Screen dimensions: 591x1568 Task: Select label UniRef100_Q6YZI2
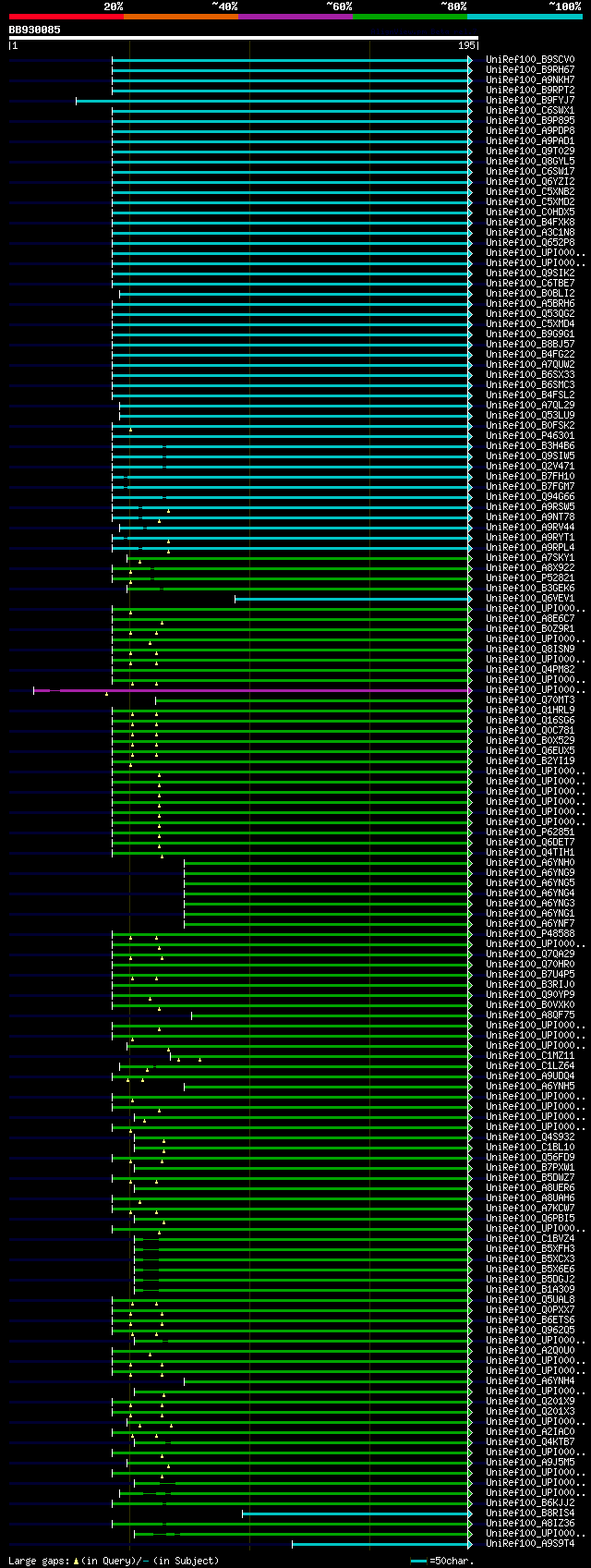[x=530, y=182]
